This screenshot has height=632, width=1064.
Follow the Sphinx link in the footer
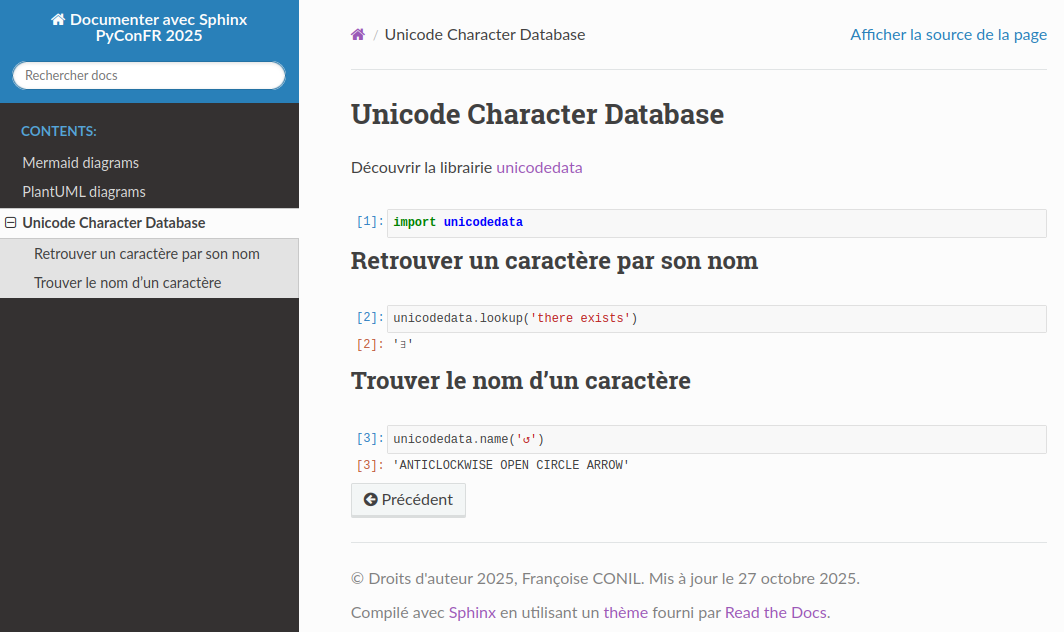pos(472,613)
